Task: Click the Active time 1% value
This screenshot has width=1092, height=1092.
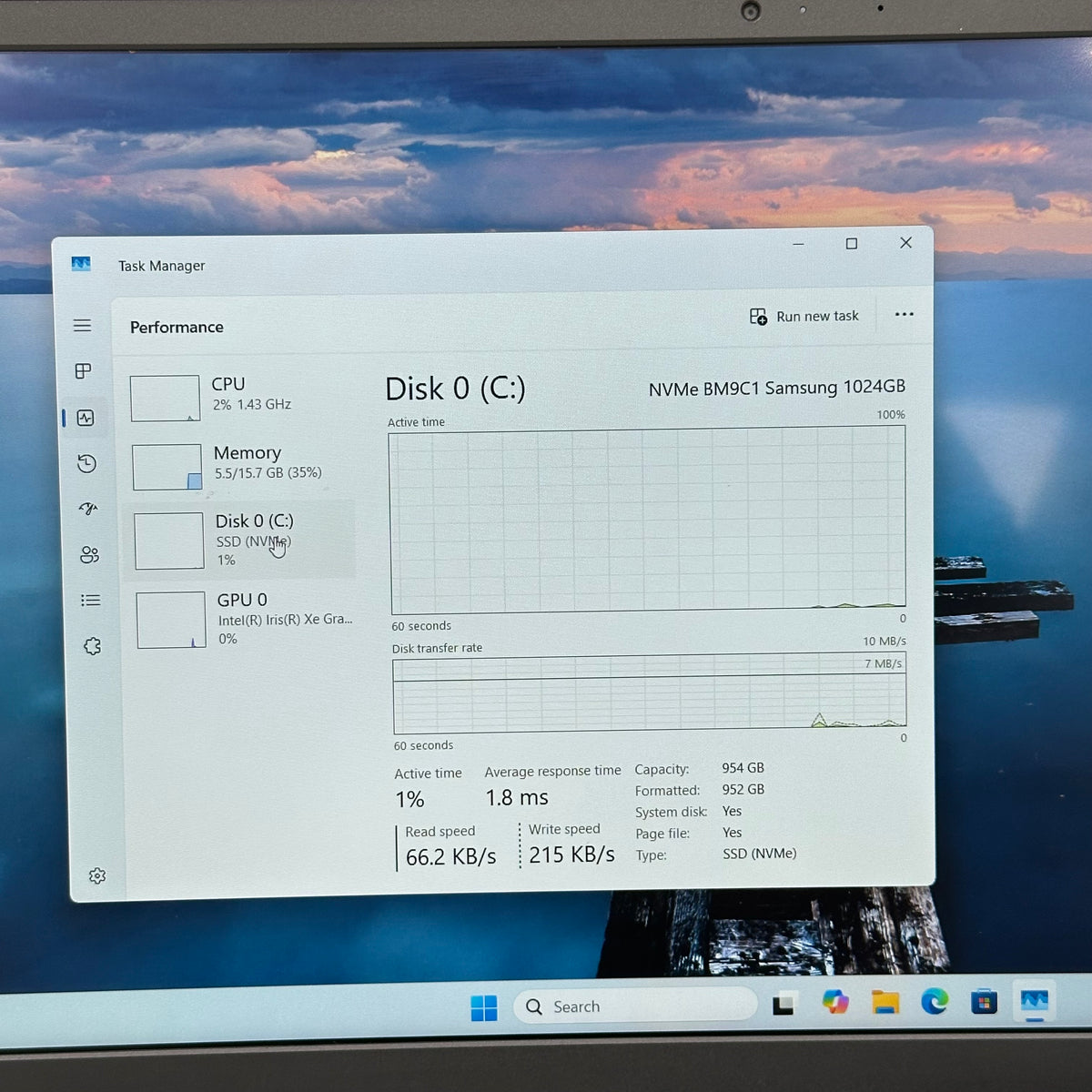Action: (409, 800)
